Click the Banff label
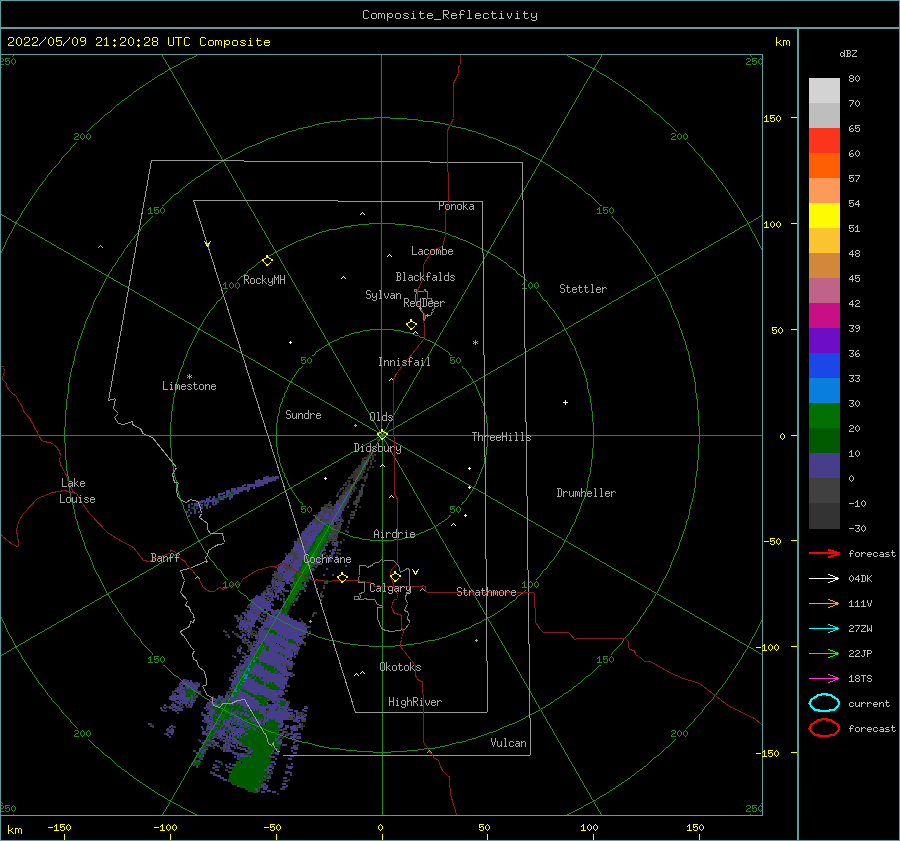Viewport: 900px width, 841px height. tap(165, 557)
